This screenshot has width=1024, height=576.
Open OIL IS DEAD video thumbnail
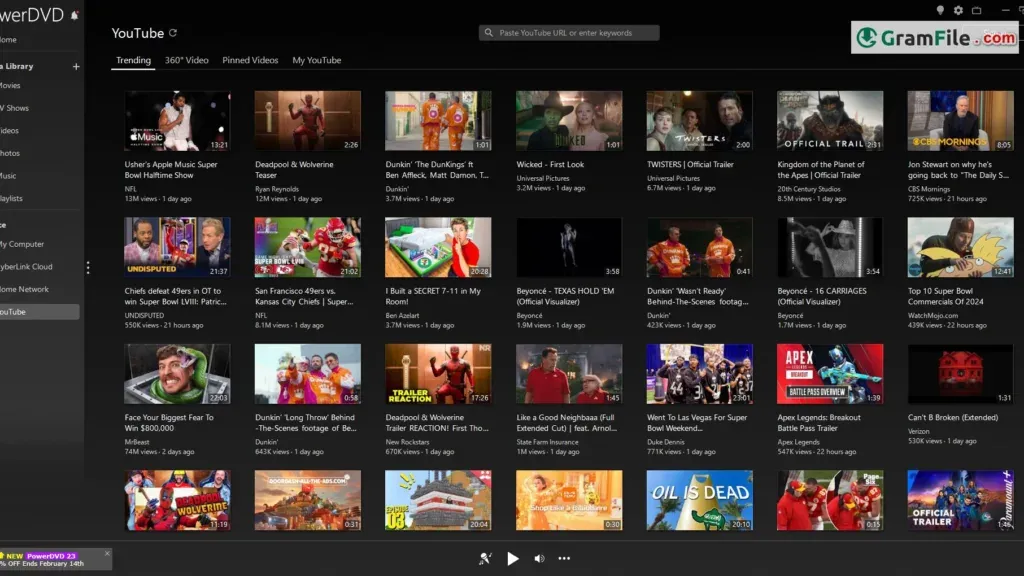pos(699,500)
